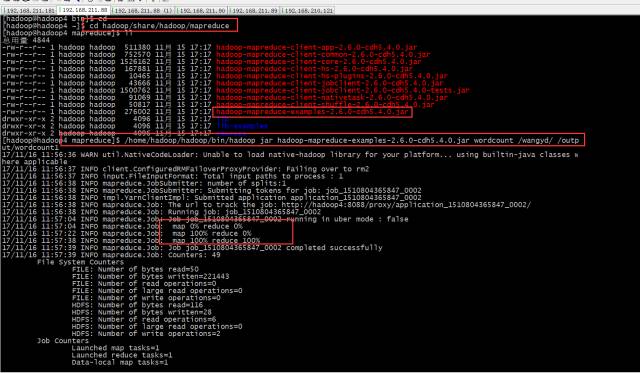Click the 'Job Counters' heading
Image resolution: width=640 pixels, height=373 pixels.
point(62,341)
